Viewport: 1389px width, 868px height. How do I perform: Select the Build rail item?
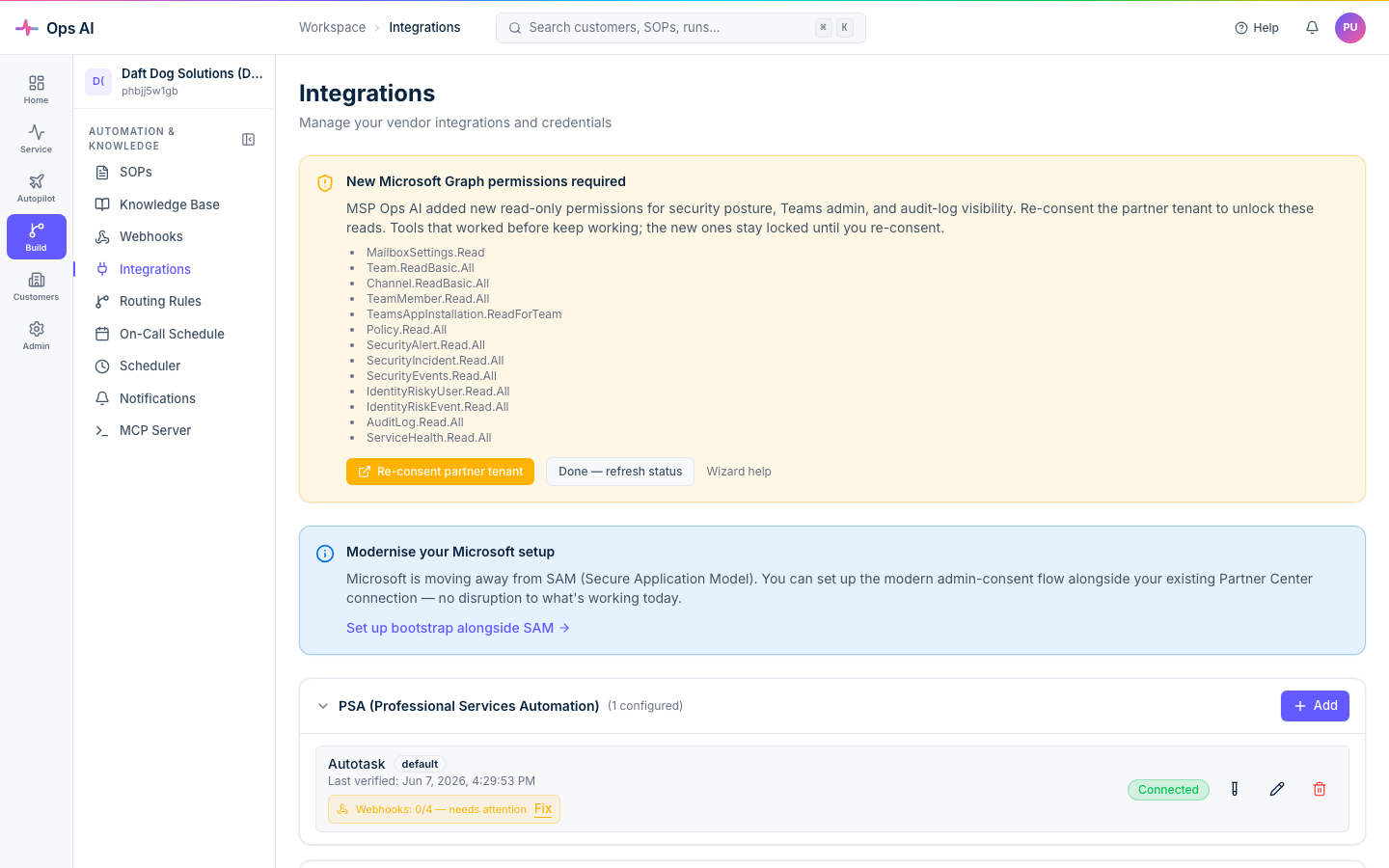tap(36, 236)
